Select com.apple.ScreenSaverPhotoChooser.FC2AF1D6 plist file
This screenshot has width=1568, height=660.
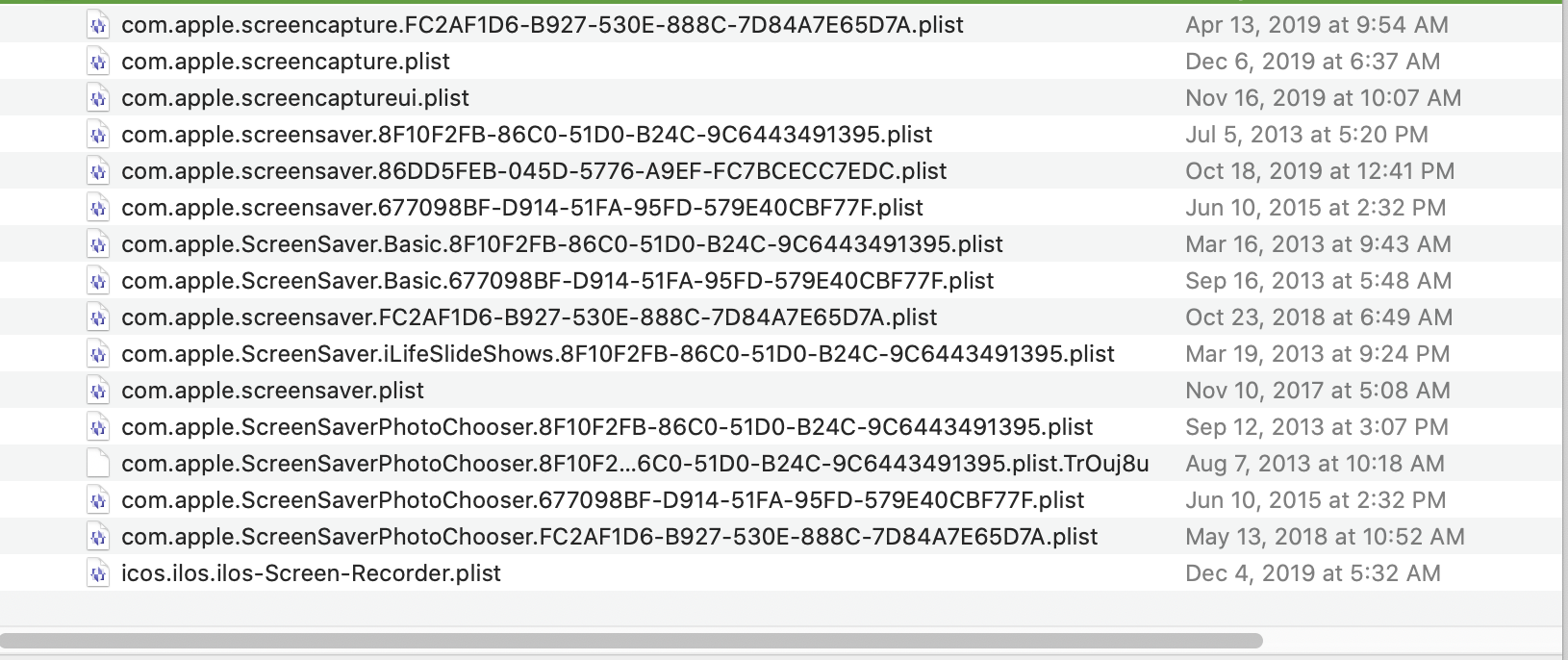(609, 537)
